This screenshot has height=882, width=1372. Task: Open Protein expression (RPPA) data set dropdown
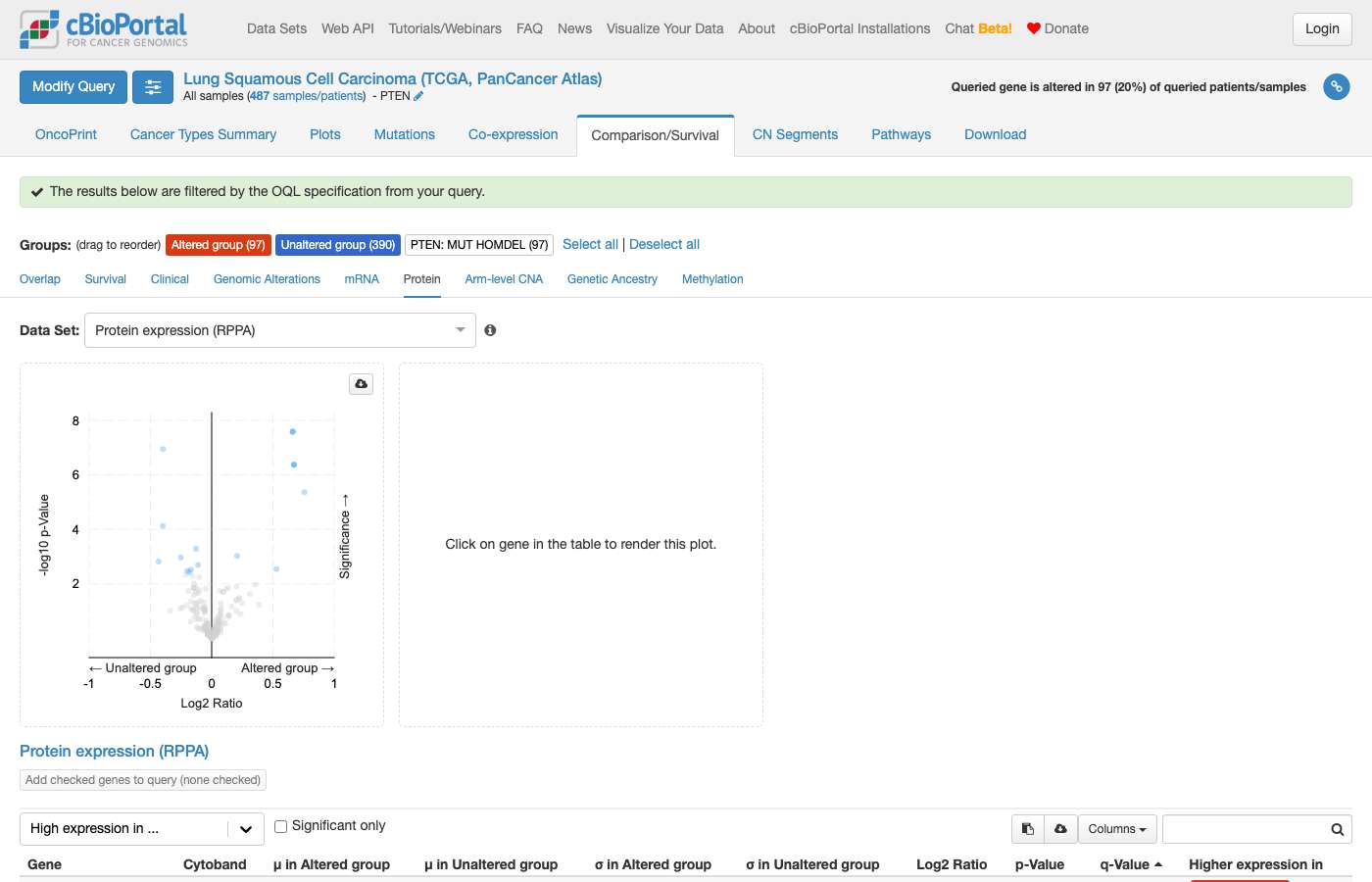coord(280,330)
